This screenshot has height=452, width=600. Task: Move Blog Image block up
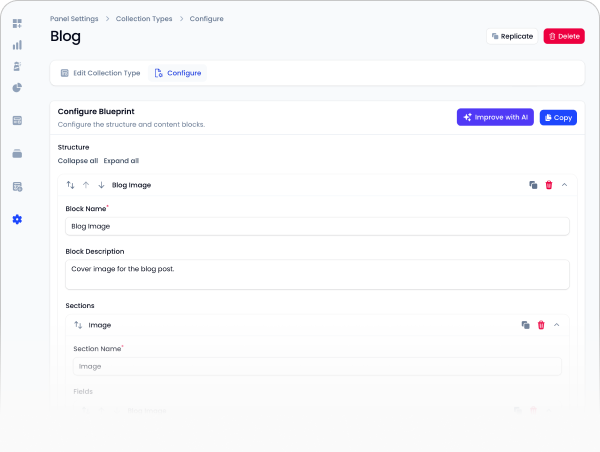tap(86, 185)
